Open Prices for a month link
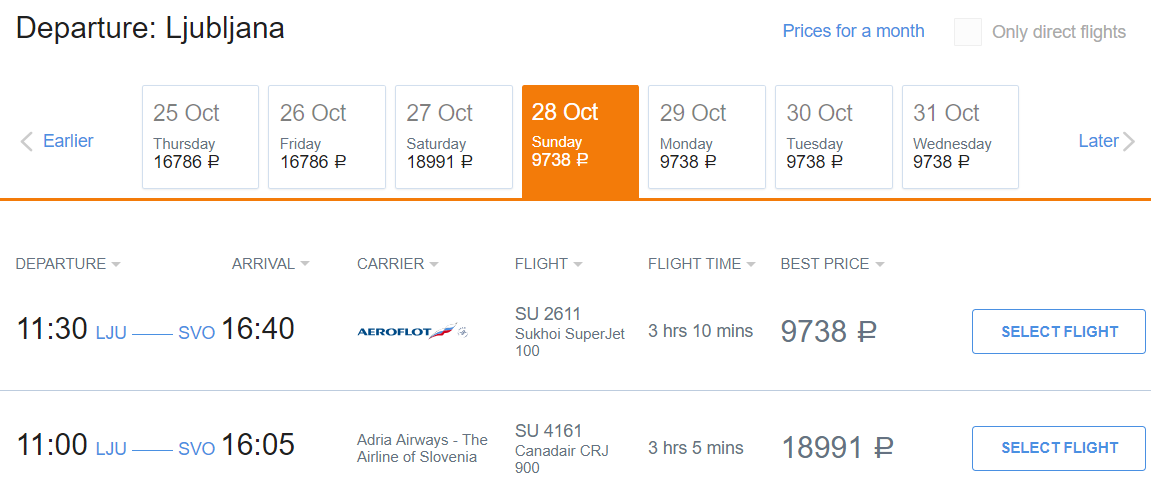The width and height of the screenshot is (1151, 480). click(x=853, y=31)
